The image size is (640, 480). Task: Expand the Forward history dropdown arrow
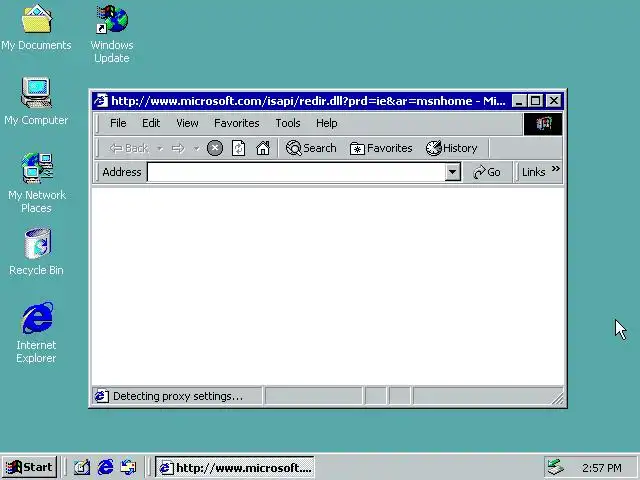[x=196, y=149]
